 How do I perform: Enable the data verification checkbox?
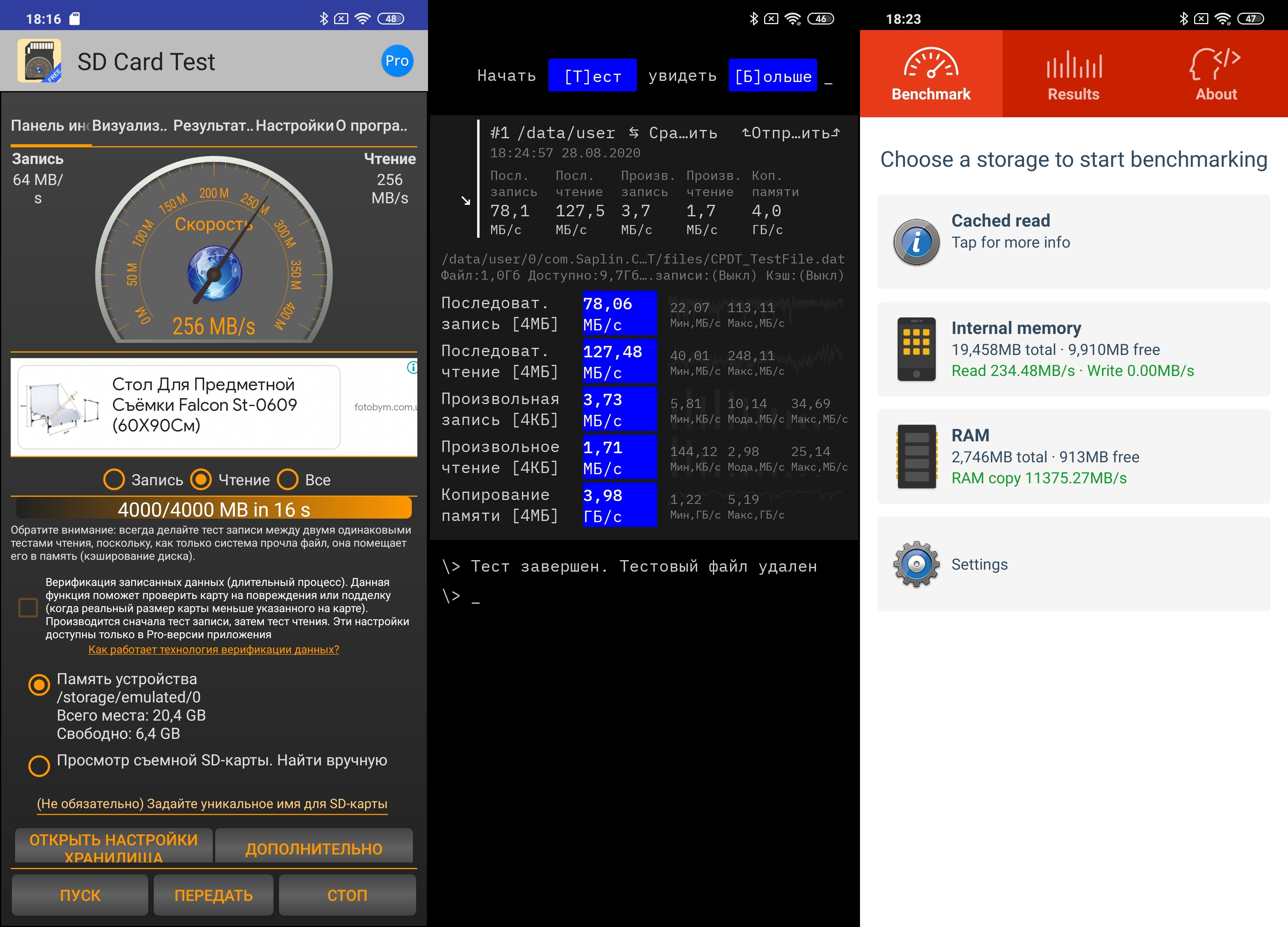pos(28,607)
